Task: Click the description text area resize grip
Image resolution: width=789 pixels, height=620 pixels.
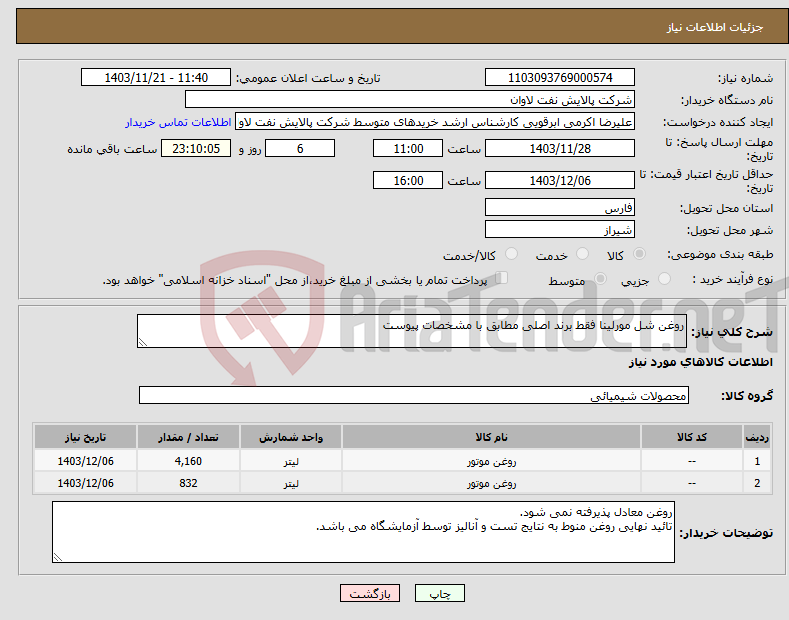Action: pyautogui.click(x=143, y=342)
